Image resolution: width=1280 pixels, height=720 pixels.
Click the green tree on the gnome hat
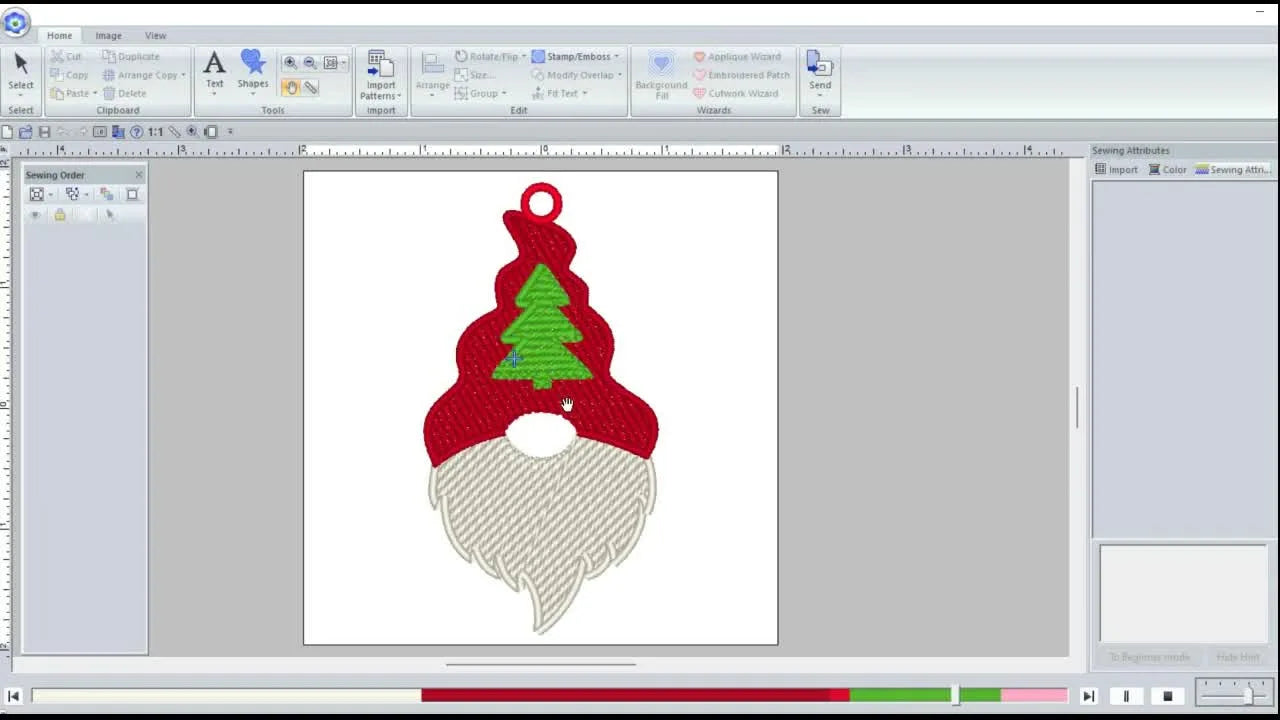point(542,326)
